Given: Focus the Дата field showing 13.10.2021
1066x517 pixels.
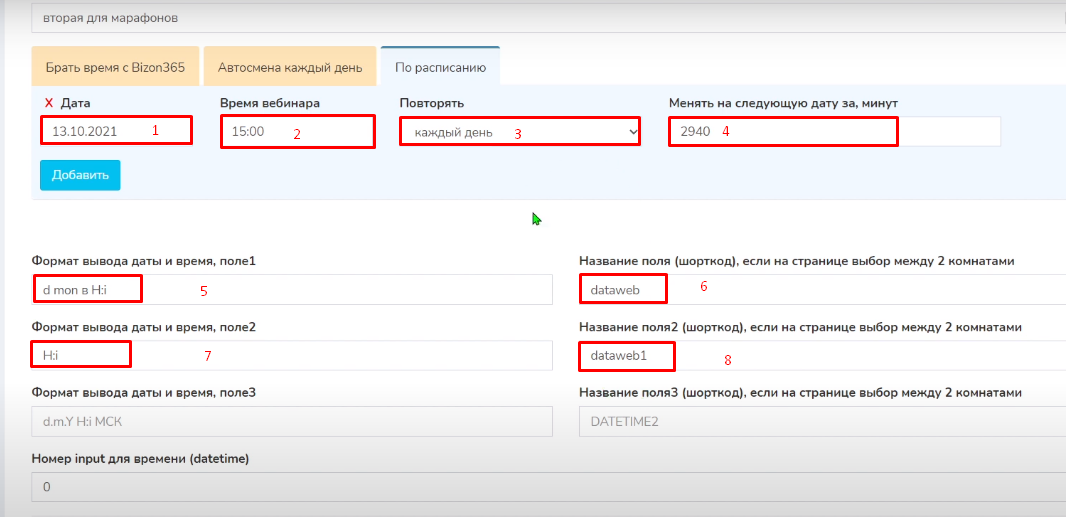Looking at the screenshot, I should pos(115,131).
